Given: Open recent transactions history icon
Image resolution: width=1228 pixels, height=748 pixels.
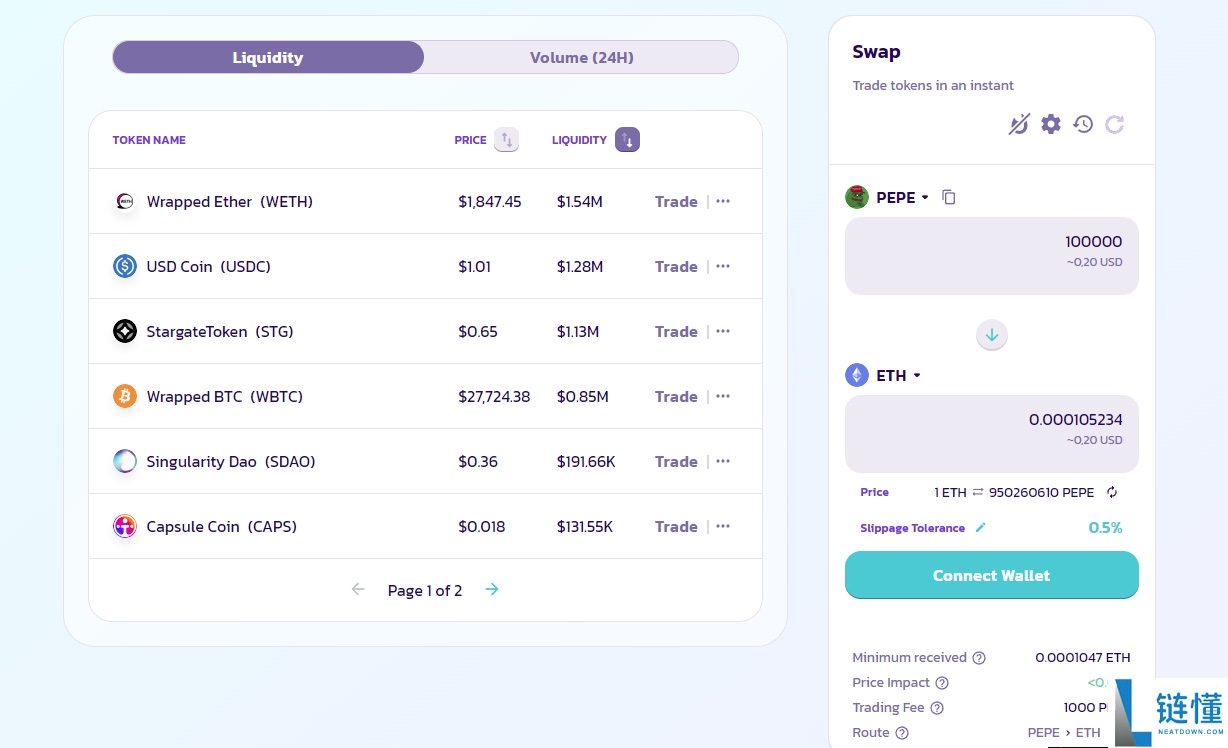Looking at the screenshot, I should tap(1083, 124).
